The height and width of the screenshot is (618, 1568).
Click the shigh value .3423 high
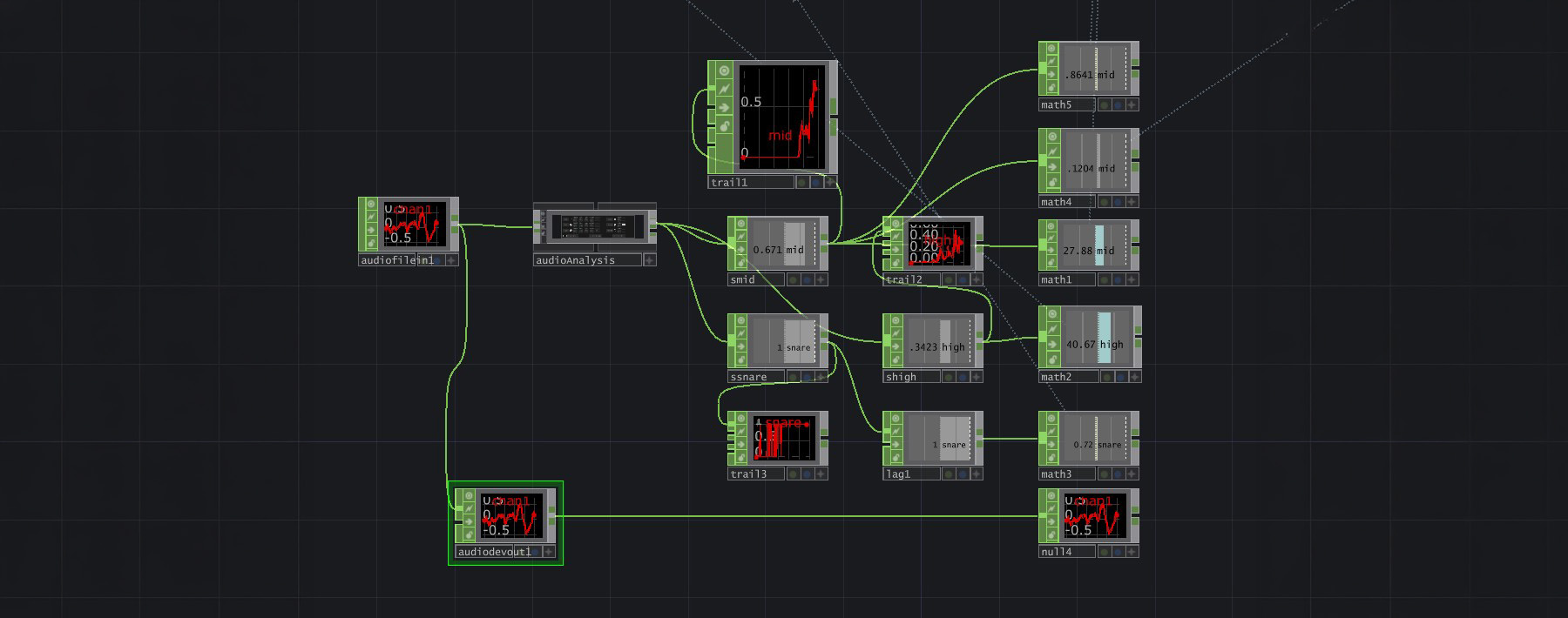[x=936, y=347]
